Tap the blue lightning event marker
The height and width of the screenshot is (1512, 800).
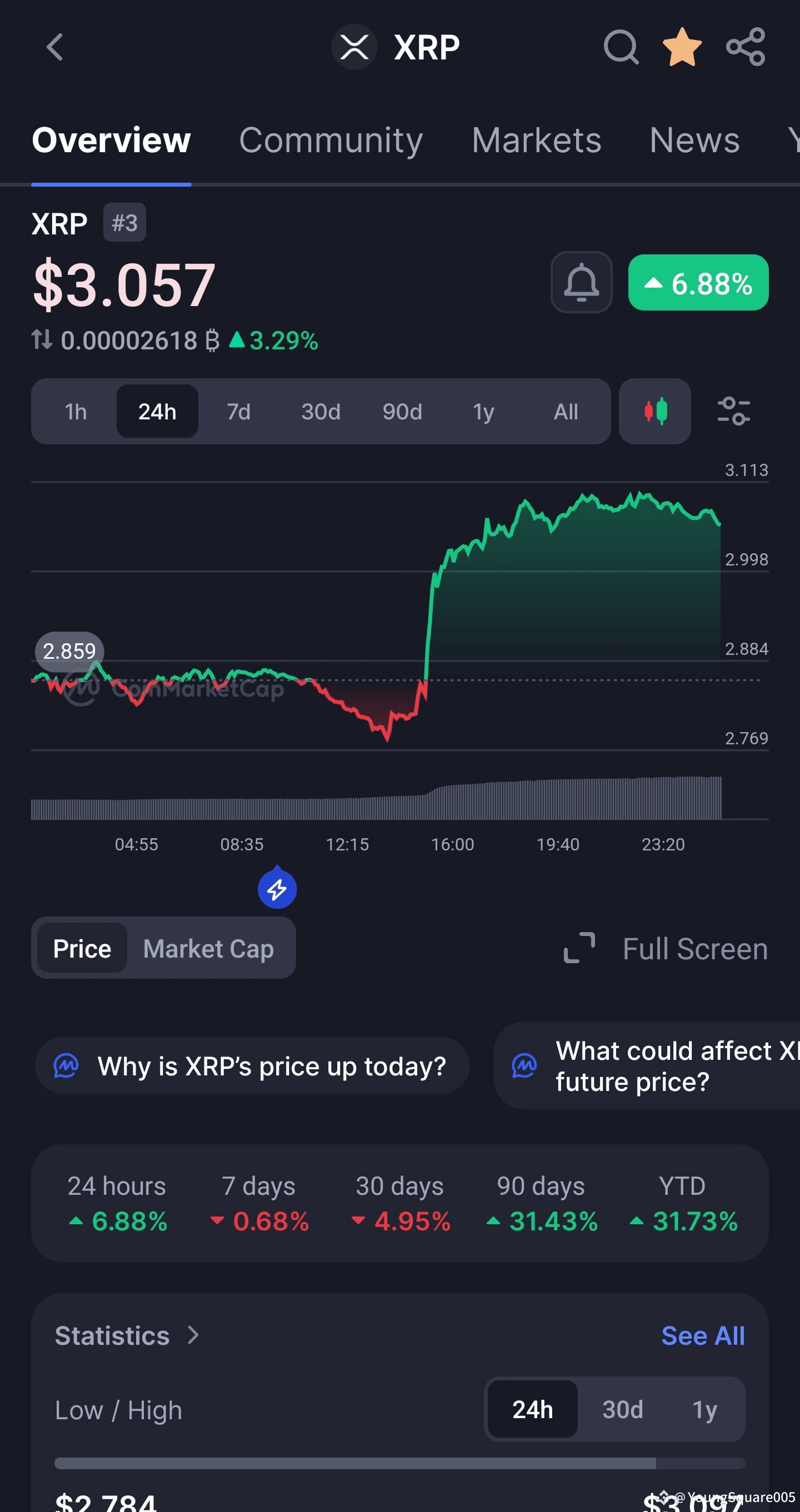pyautogui.click(x=277, y=888)
